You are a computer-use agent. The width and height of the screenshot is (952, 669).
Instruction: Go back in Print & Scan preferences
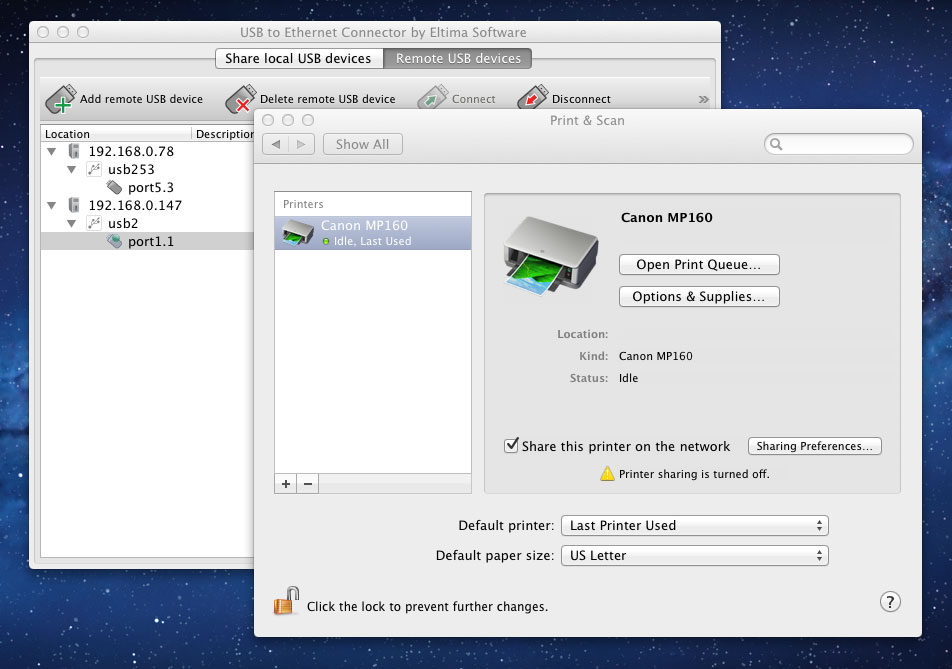pos(276,144)
